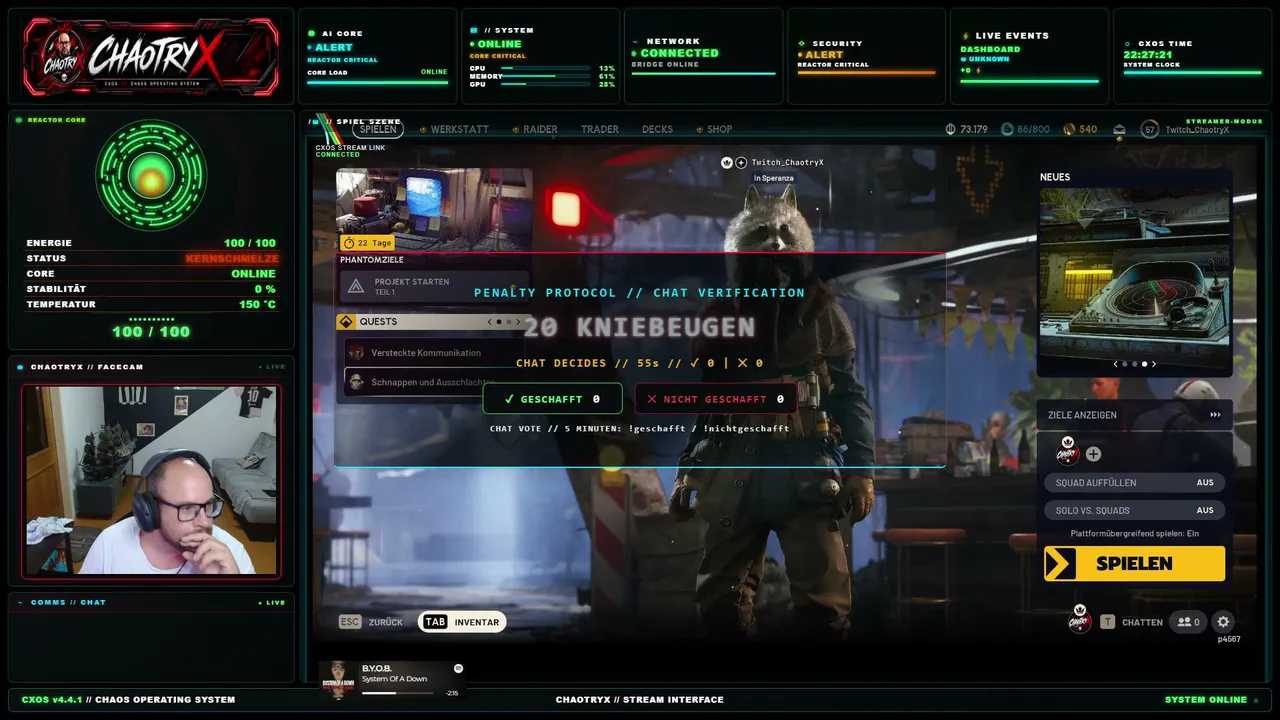
Task: Click the Spotify icon on the music widget
Action: coord(458,668)
